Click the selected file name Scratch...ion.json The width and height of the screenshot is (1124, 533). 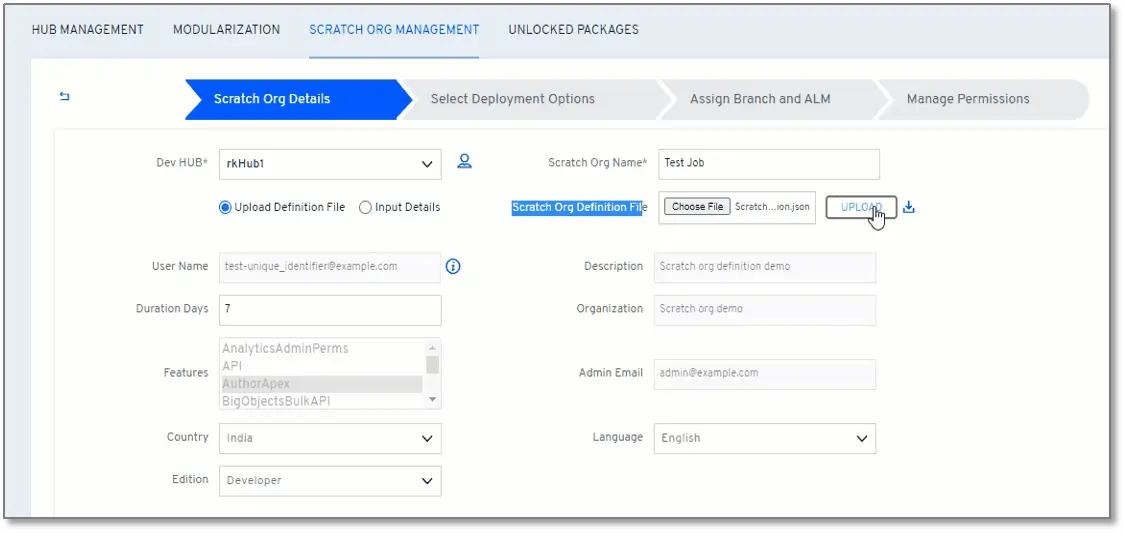pos(772,207)
